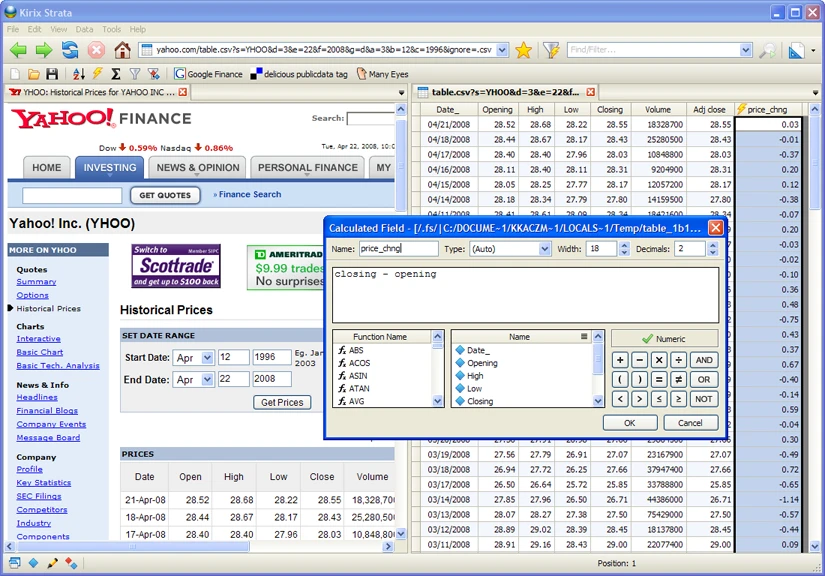Viewport: 825px width, 576px height.
Task: Insert the AND operator button
Action: coord(704,360)
